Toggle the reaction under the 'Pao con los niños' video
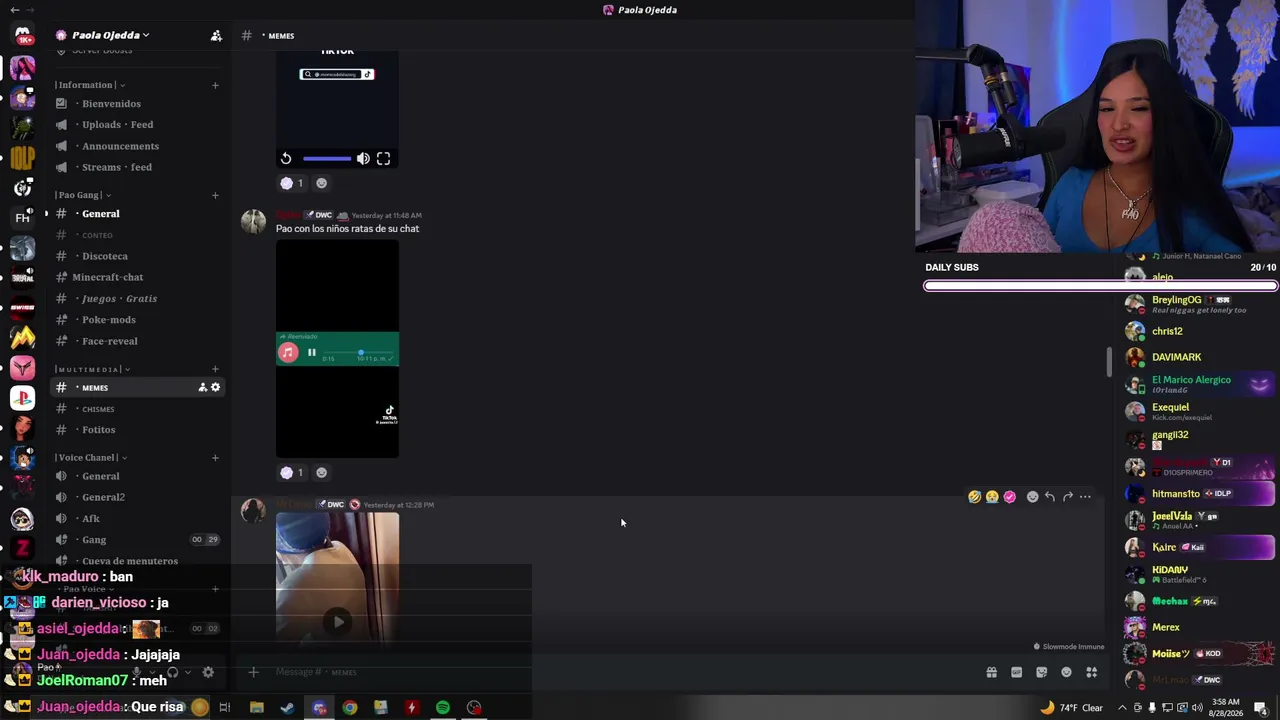 point(292,472)
